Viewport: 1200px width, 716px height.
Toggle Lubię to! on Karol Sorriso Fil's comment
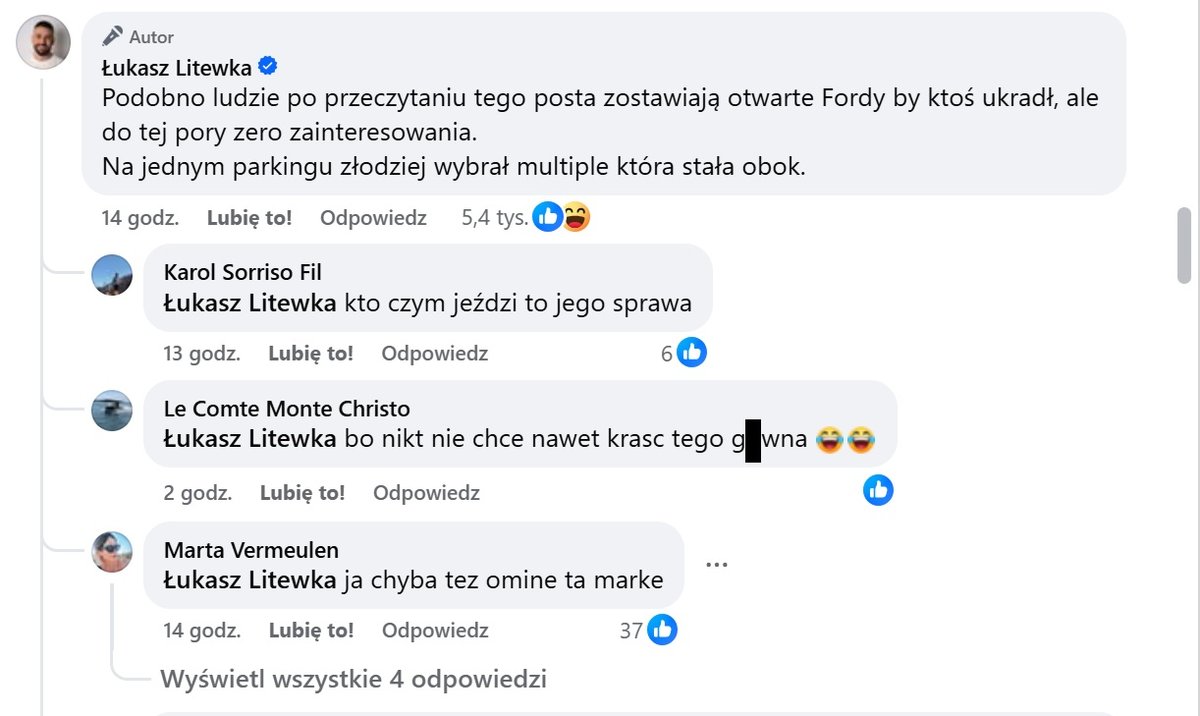click(x=310, y=353)
